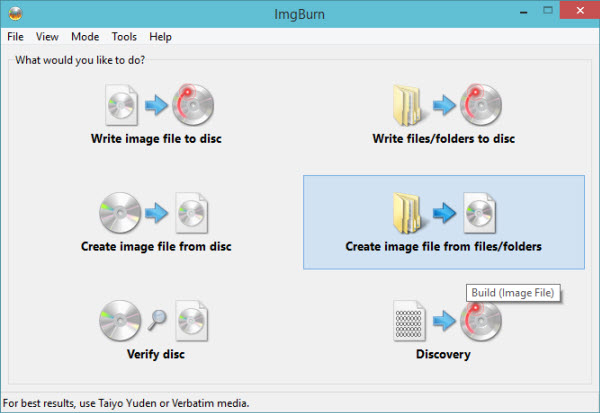Image resolution: width=600 pixels, height=413 pixels.
Task: Click the 'What would you like to do?' heading
Action: (x=80, y=60)
